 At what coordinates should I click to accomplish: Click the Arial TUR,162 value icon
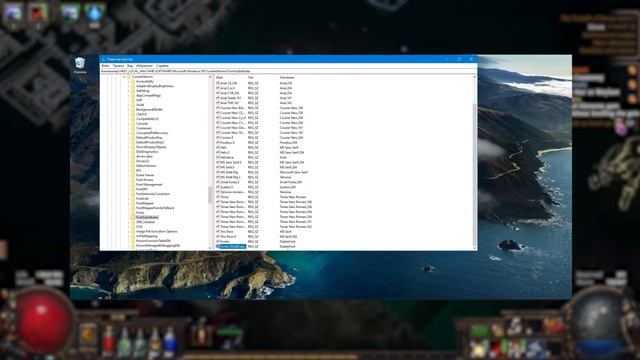click(x=218, y=103)
